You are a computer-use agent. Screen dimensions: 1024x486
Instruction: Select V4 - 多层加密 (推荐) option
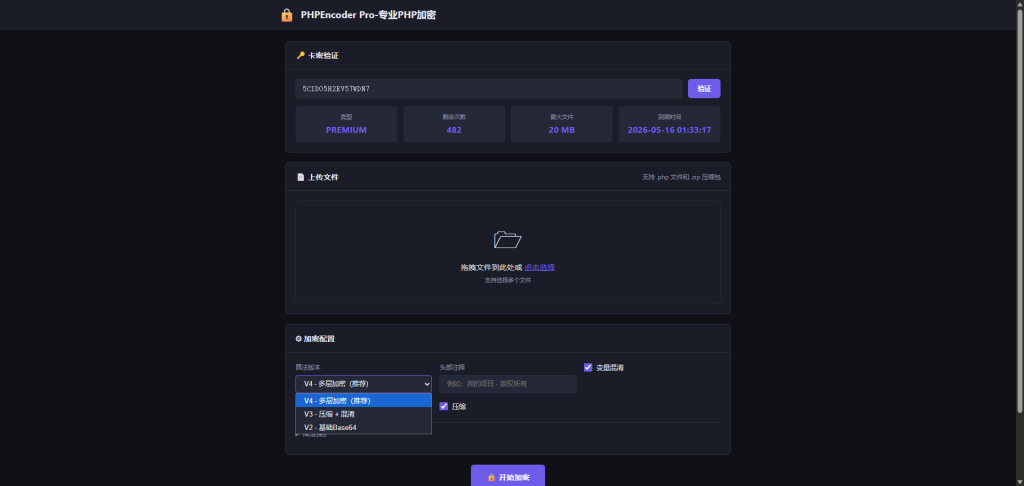tap(363, 400)
